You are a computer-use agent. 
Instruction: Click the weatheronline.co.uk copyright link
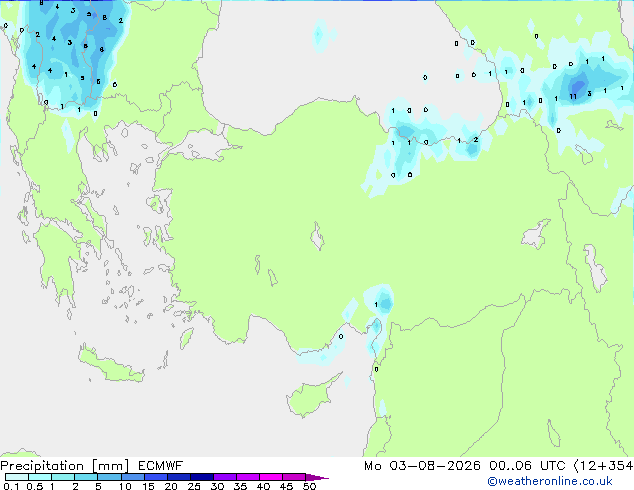tap(550, 481)
